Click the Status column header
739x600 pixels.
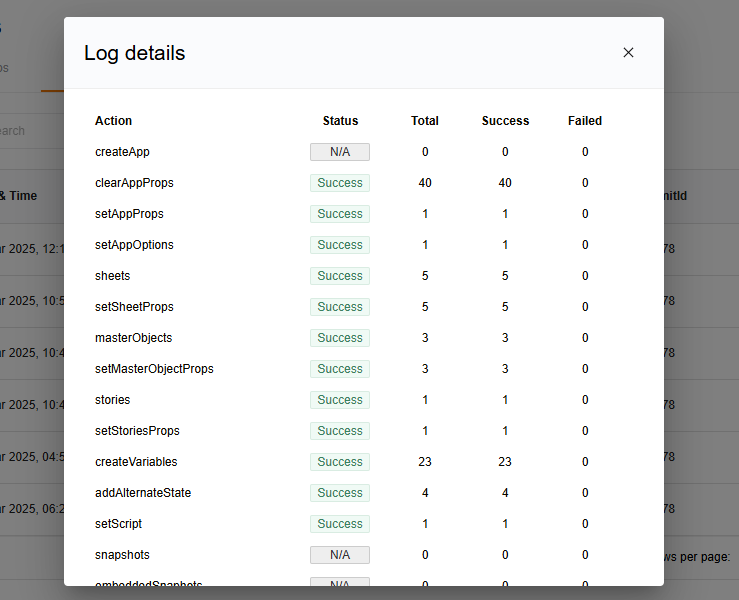click(340, 121)
